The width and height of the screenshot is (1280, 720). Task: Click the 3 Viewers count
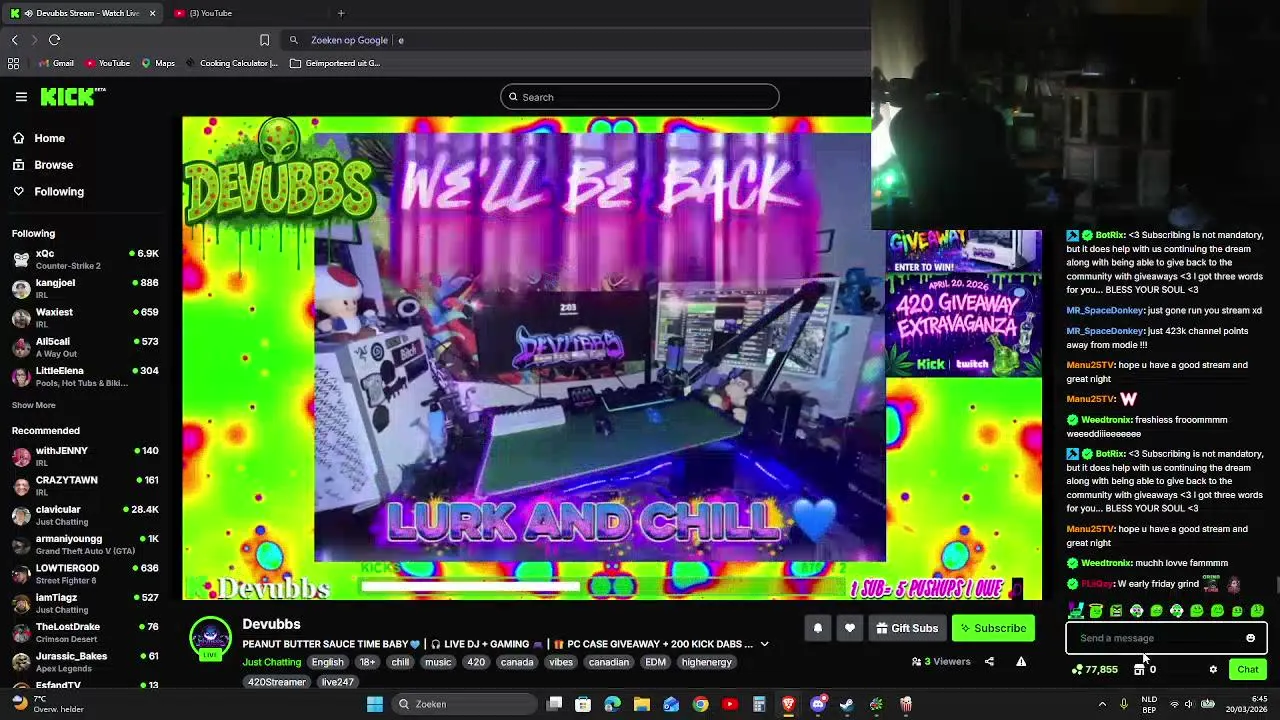tap(941, 662)
